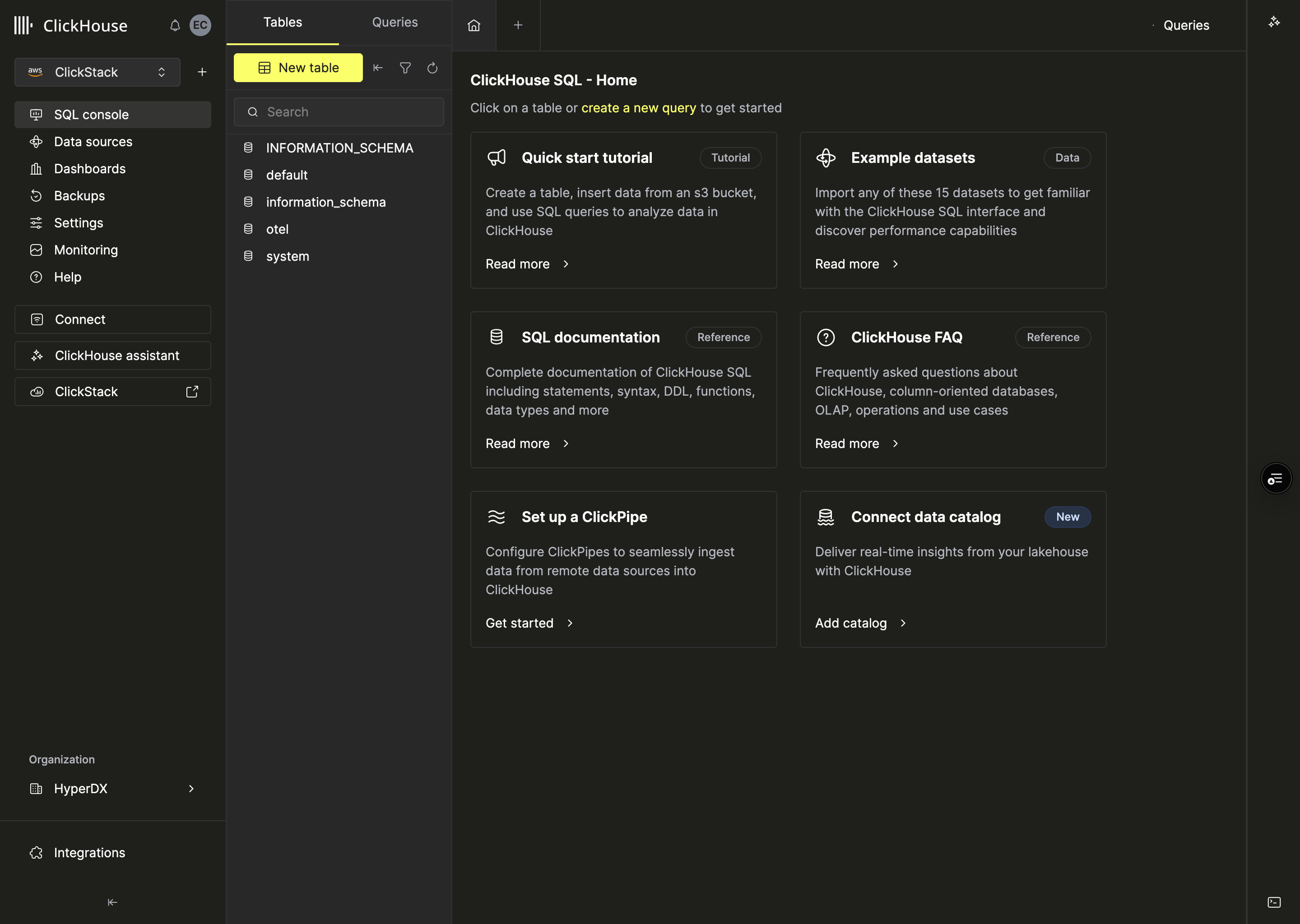The image size is (1300, 924).
Task: Click the ClickHouse FAQ question icon
Action: pyautogui.click(x=825, y=337)
